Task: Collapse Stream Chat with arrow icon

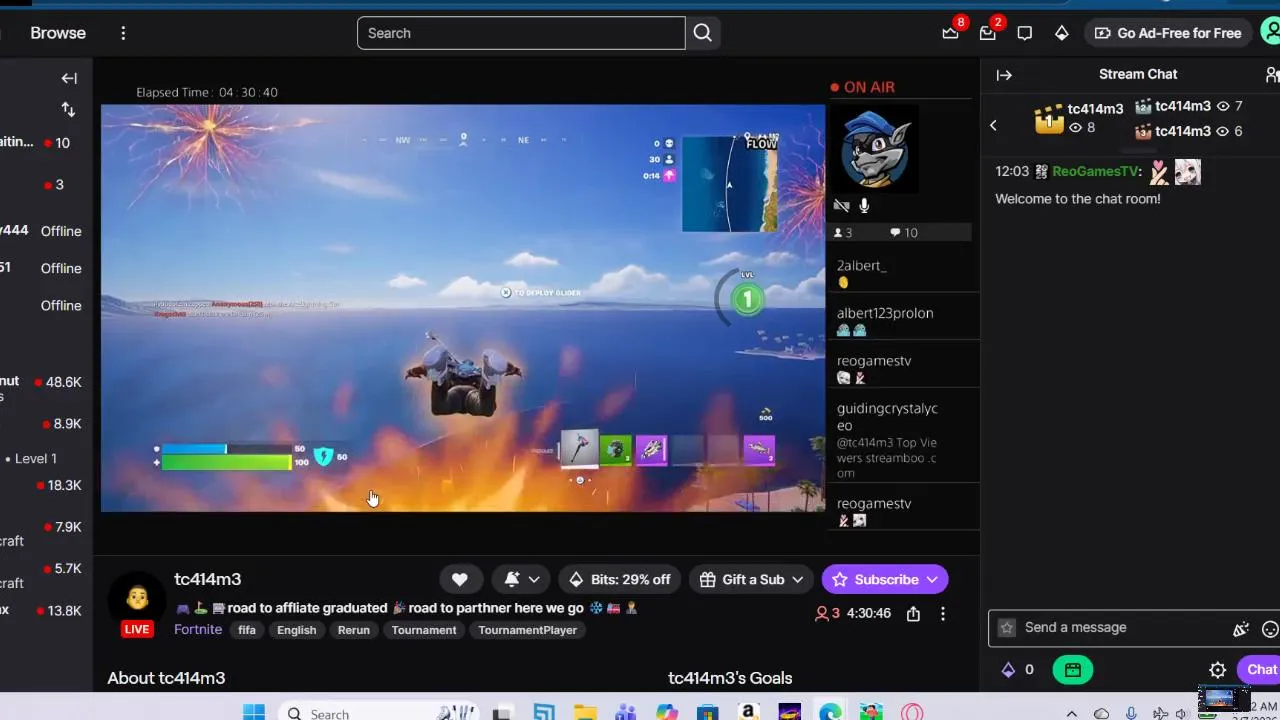Action: pos(1004,75)
